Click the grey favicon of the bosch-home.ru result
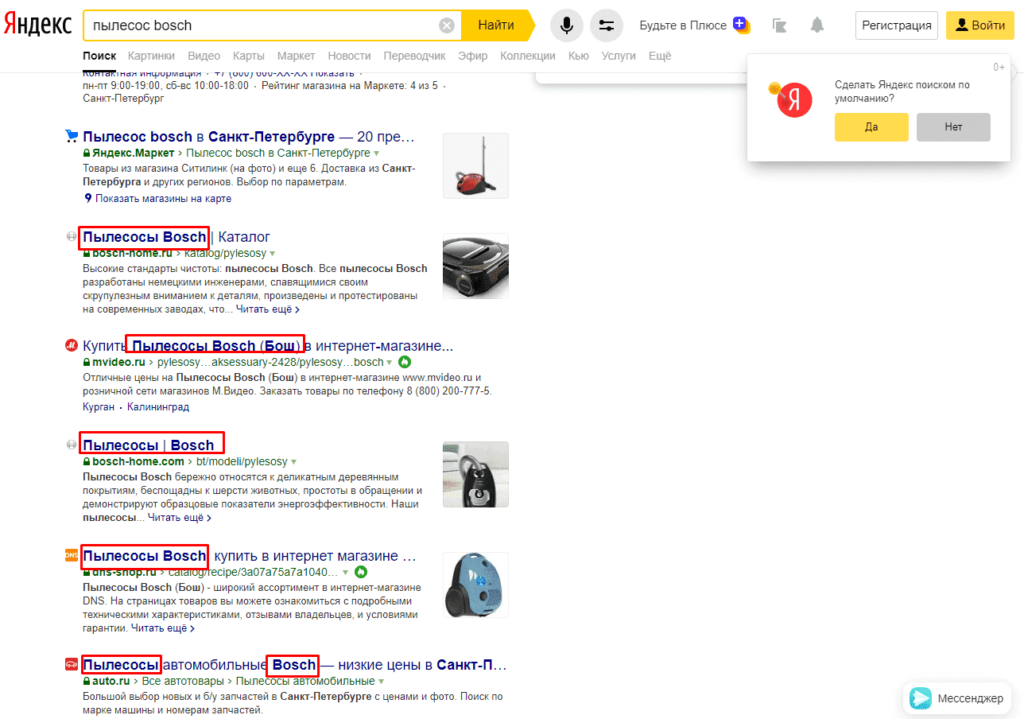The image size is (1024, 719). click(71, 236)
